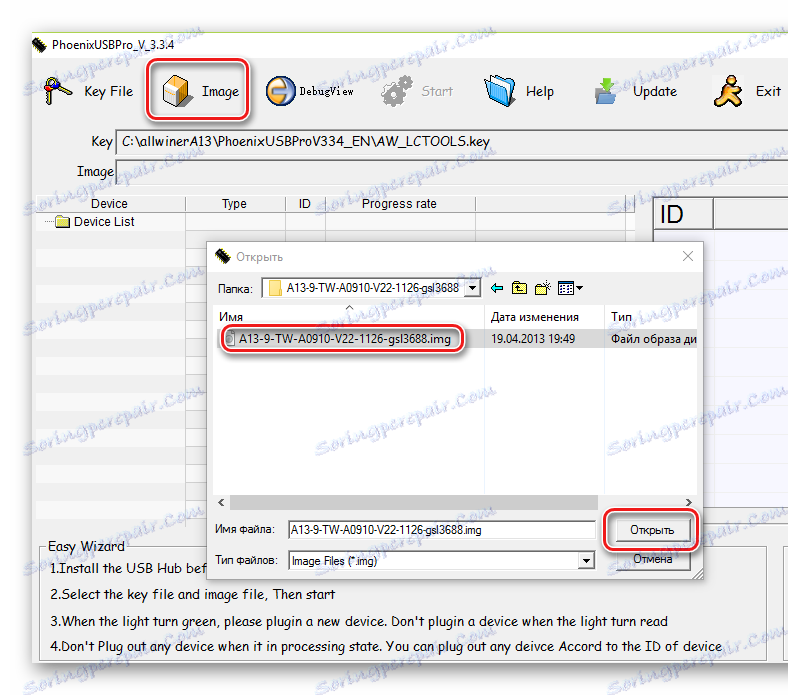Click the file type text Файл образа ди
The height and width of the screenshot is (695, 788).
653,339
